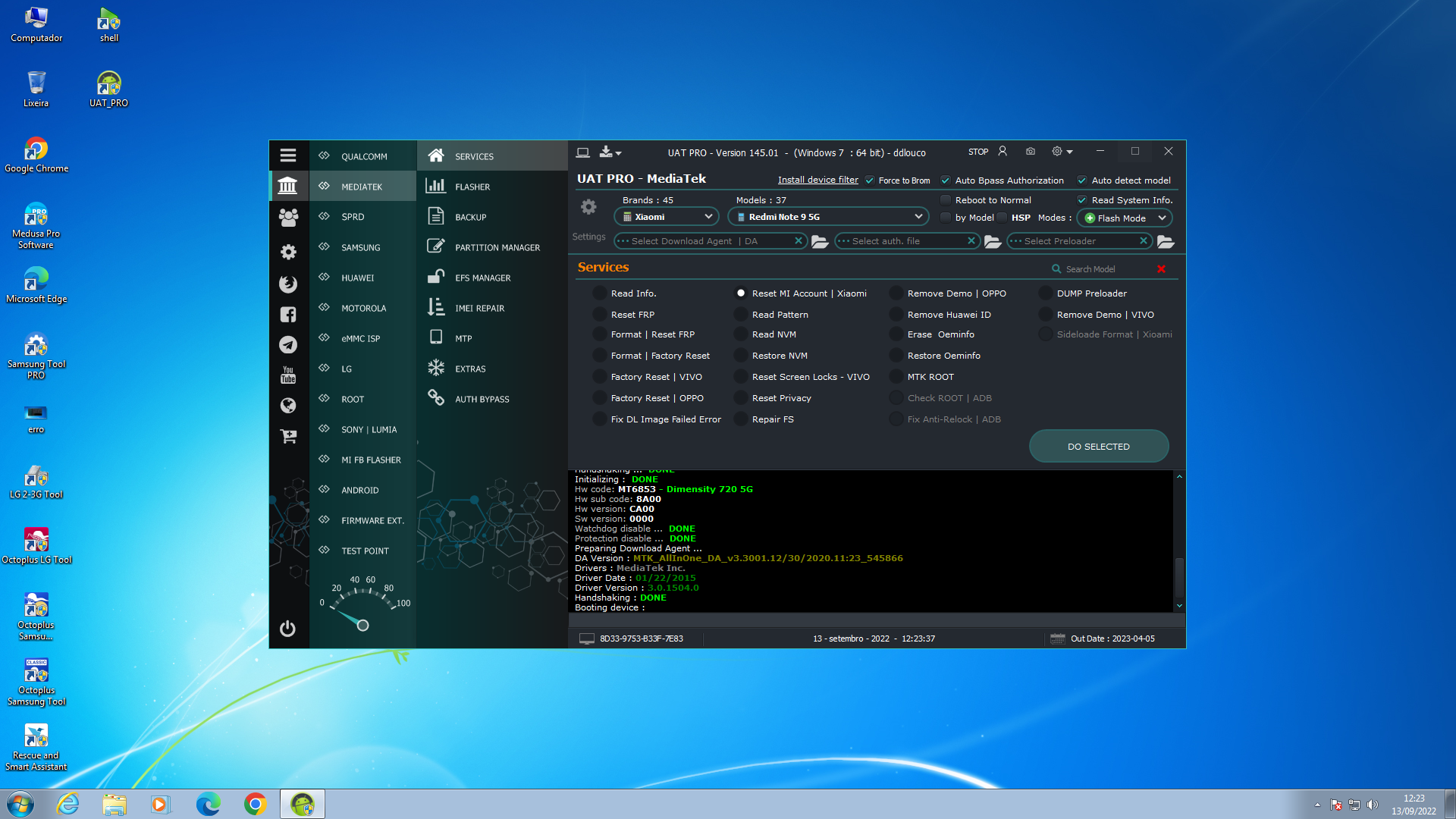Click the hamburger menu icon in the sidebar

point(287,155)
